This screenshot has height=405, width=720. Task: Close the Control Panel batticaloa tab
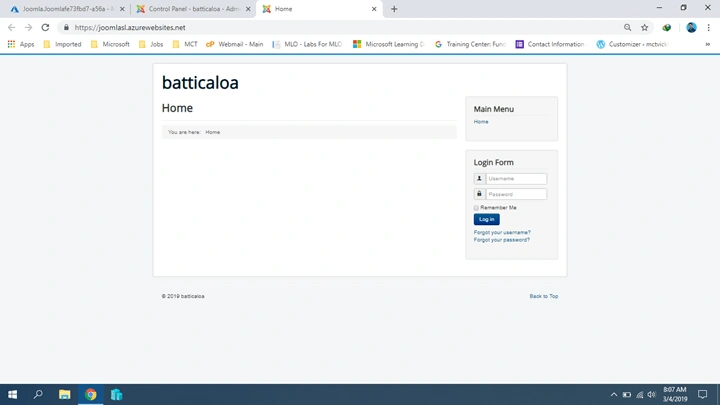pyautogui.click(x=248, y=9)
